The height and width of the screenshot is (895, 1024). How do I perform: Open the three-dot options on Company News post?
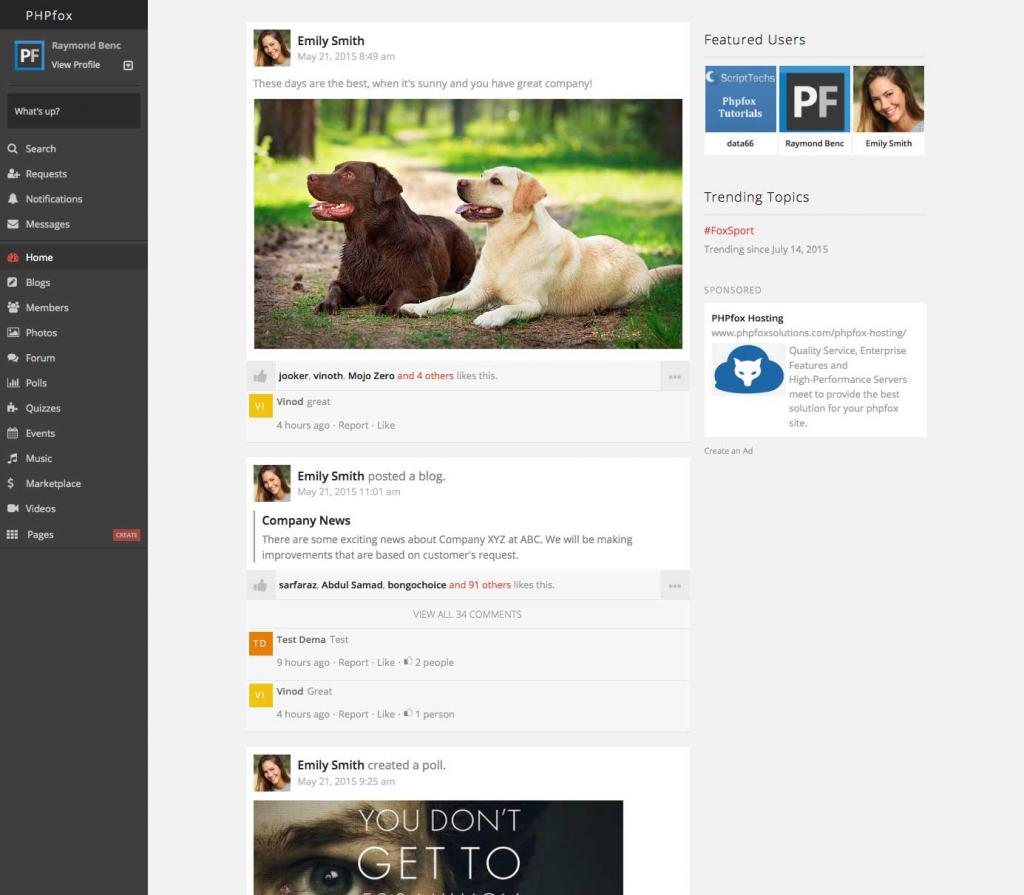pos(675,585)
